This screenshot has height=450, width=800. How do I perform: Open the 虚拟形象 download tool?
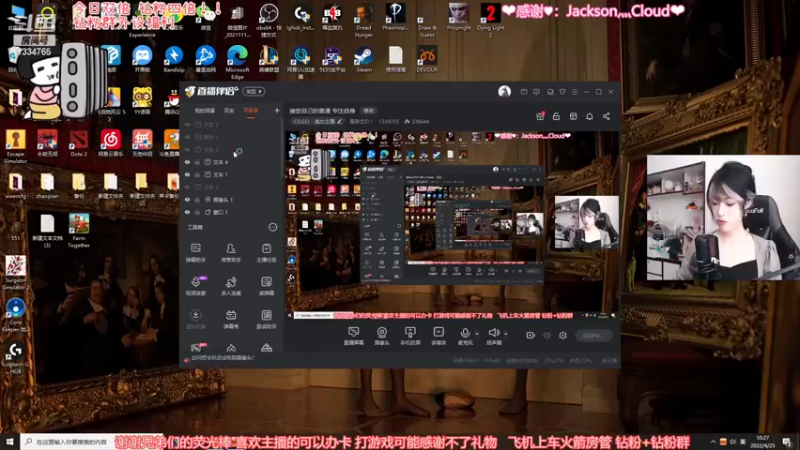[195, 319]
